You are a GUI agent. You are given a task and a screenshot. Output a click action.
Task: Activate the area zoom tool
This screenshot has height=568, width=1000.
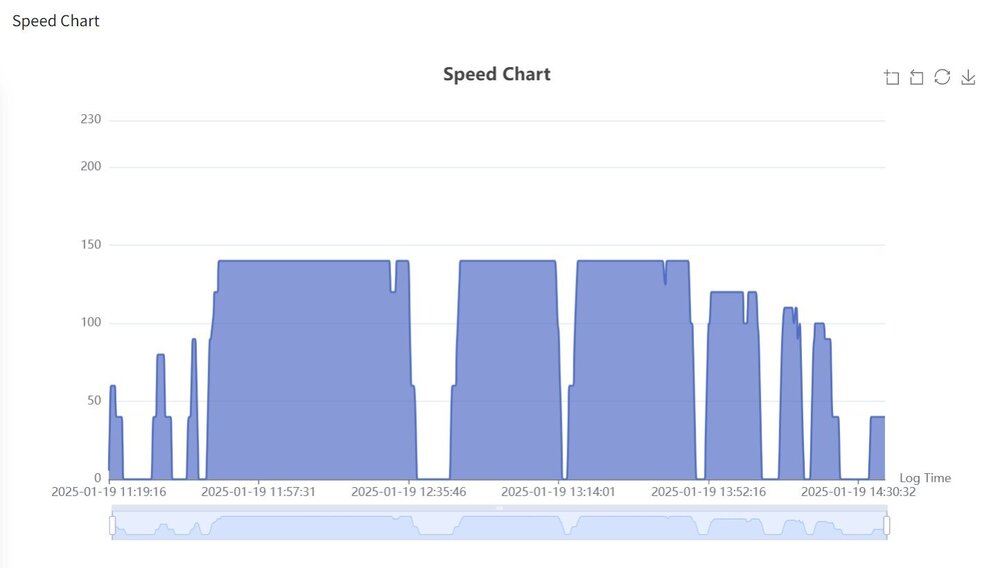point(892,78)
